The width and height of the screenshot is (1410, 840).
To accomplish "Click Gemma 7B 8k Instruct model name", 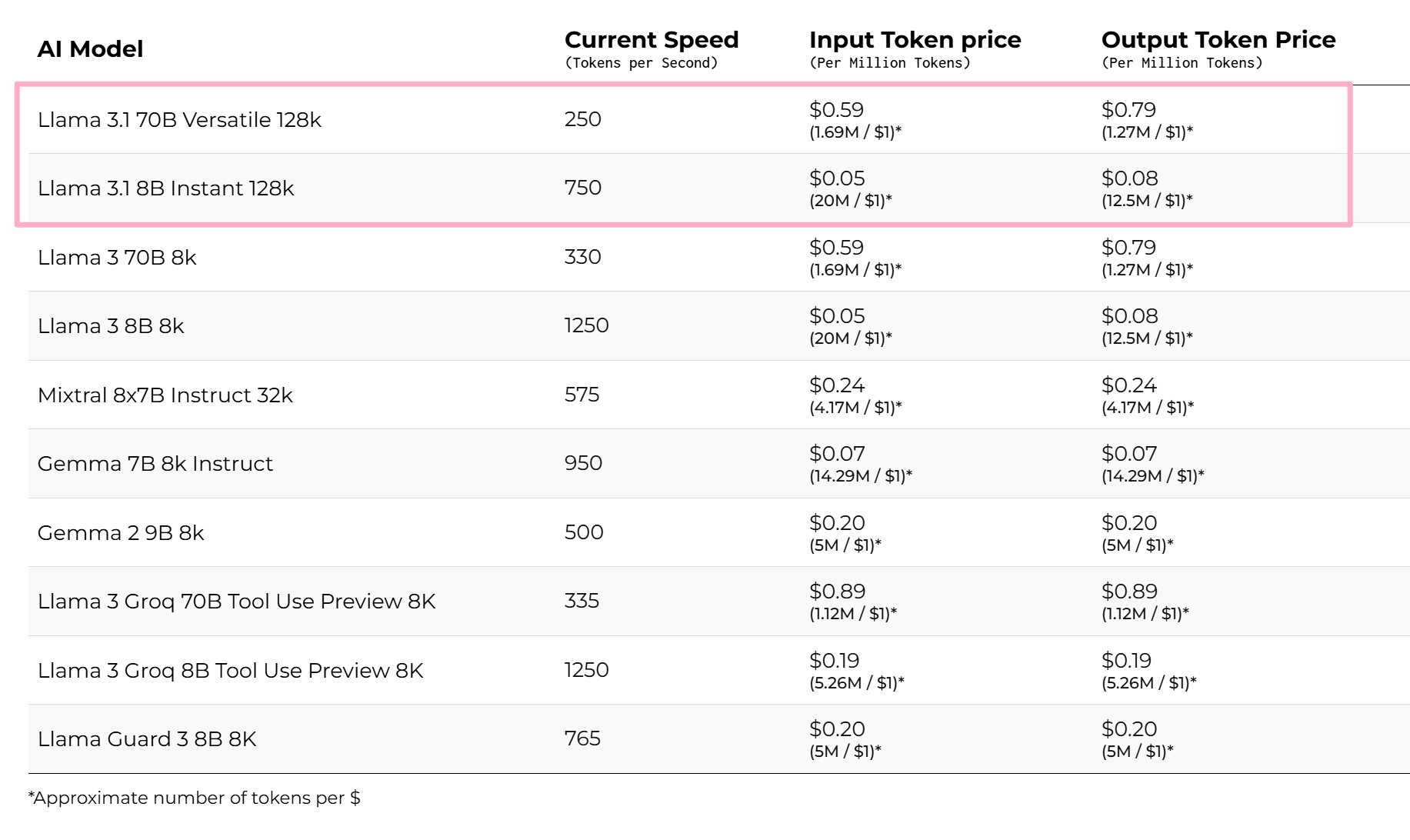I will (155, 464).
